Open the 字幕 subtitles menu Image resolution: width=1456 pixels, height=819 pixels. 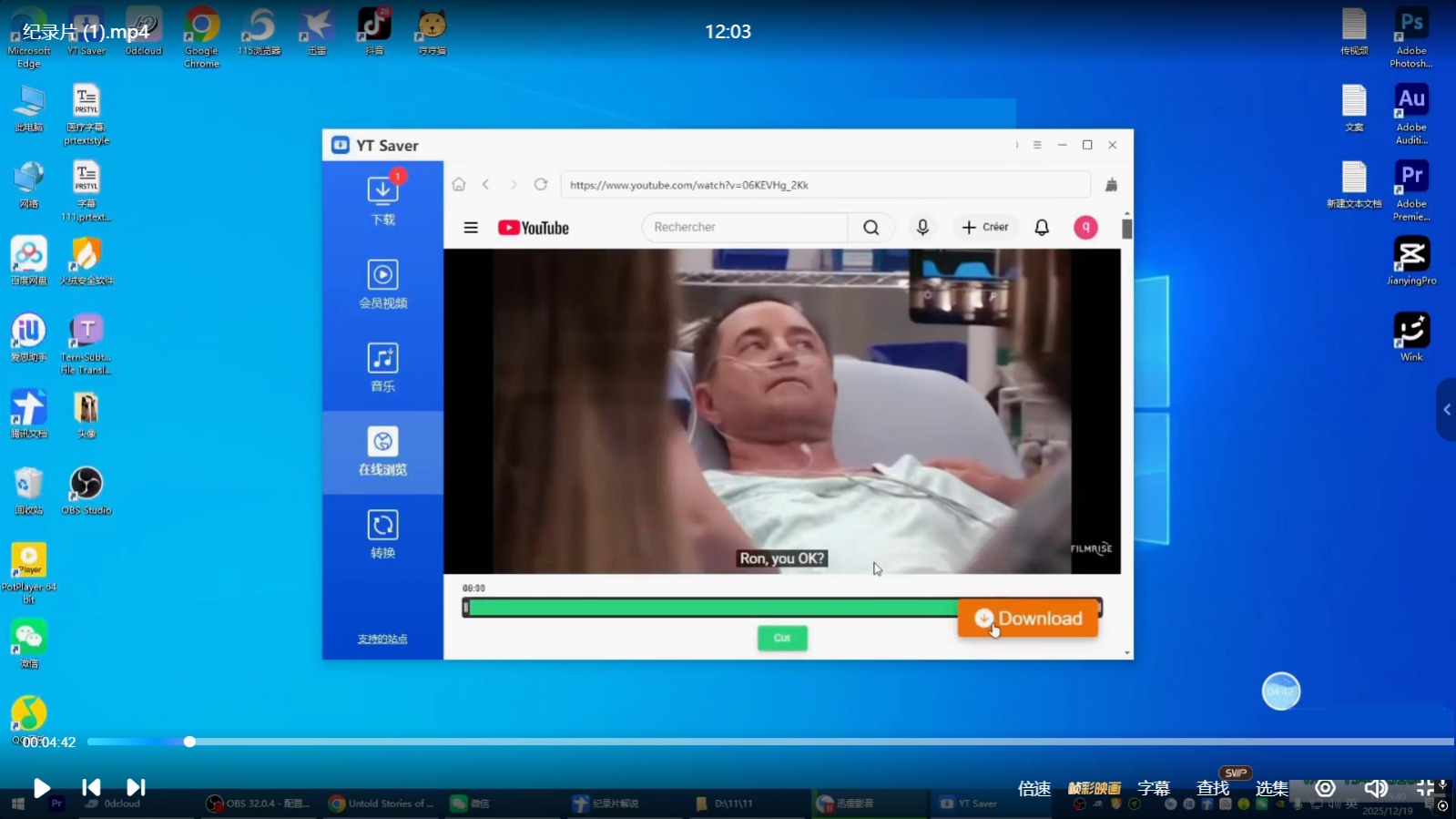[1154, 788]
